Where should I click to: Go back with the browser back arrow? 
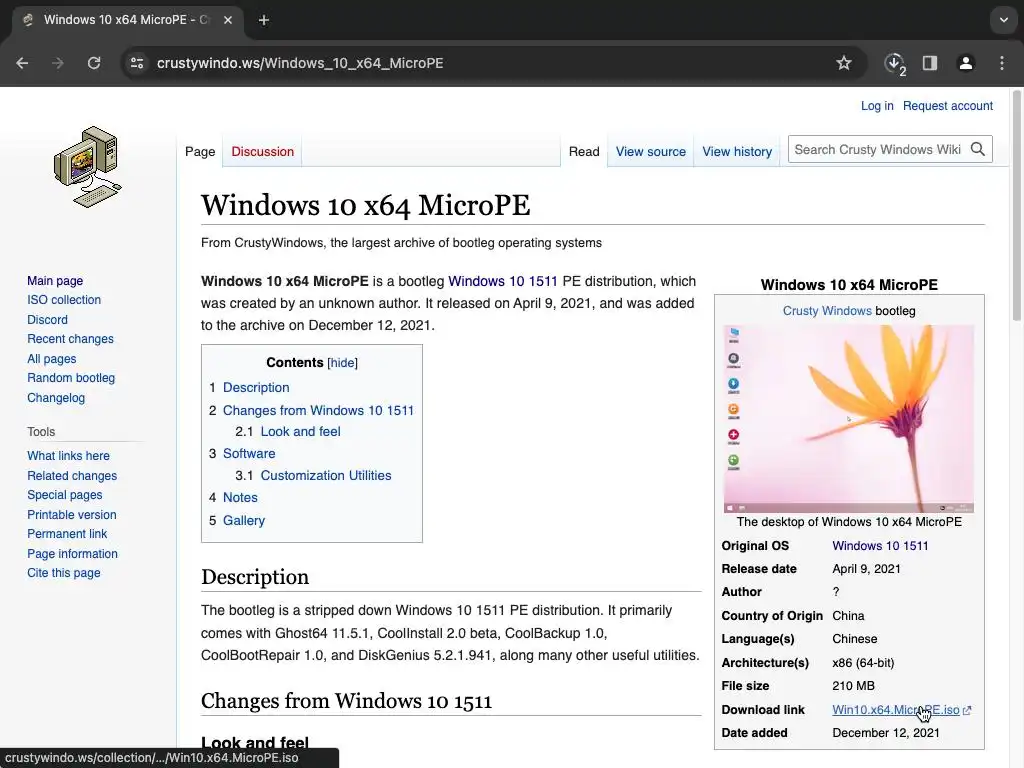tap(22, 63)
